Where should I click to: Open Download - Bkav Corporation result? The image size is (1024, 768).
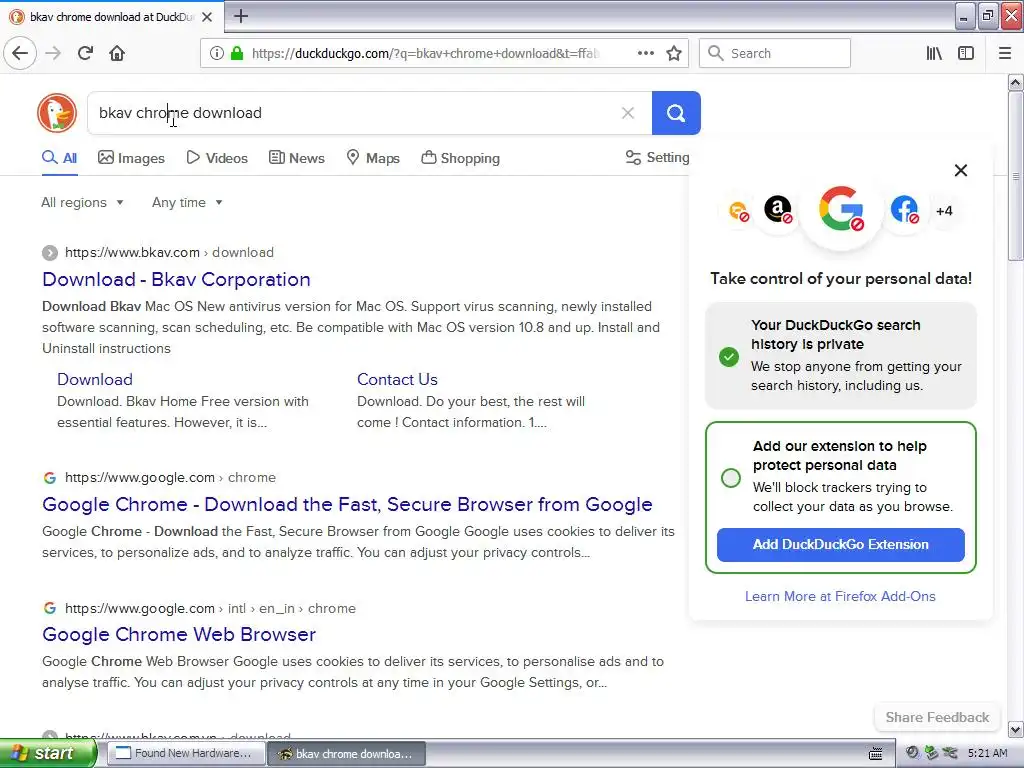coord(176,280)
